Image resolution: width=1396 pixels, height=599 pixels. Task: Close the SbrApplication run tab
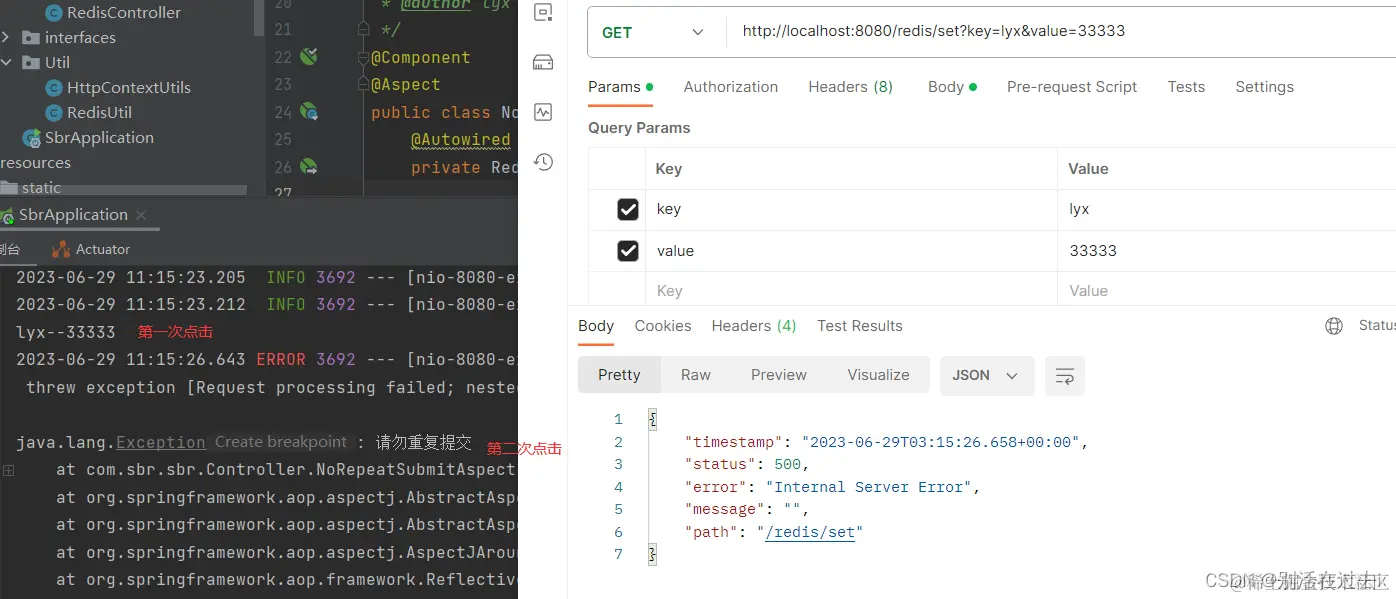click(141, 215)
